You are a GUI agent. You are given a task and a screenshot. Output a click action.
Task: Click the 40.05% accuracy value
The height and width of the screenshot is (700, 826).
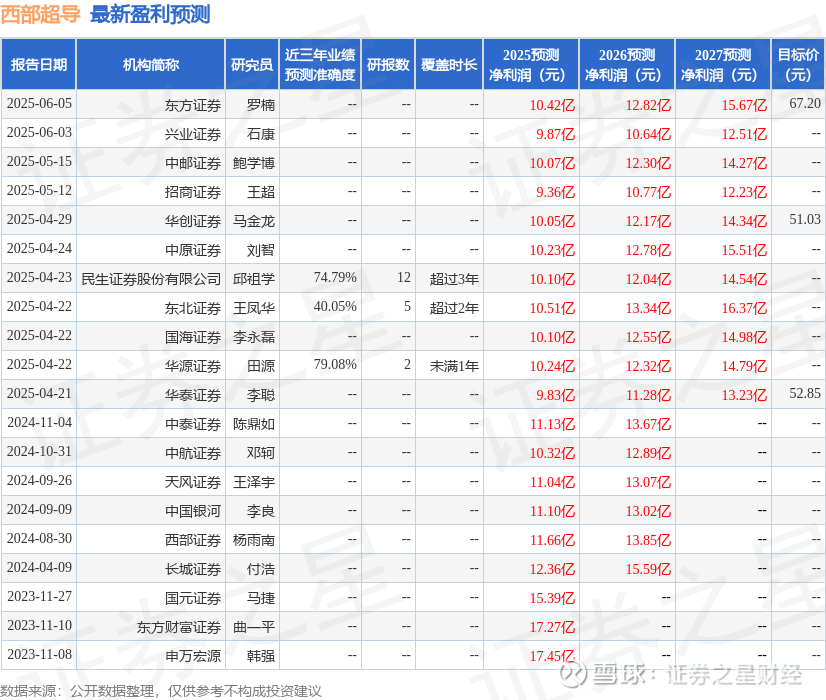pyautogui.click(x=335, y=306)
